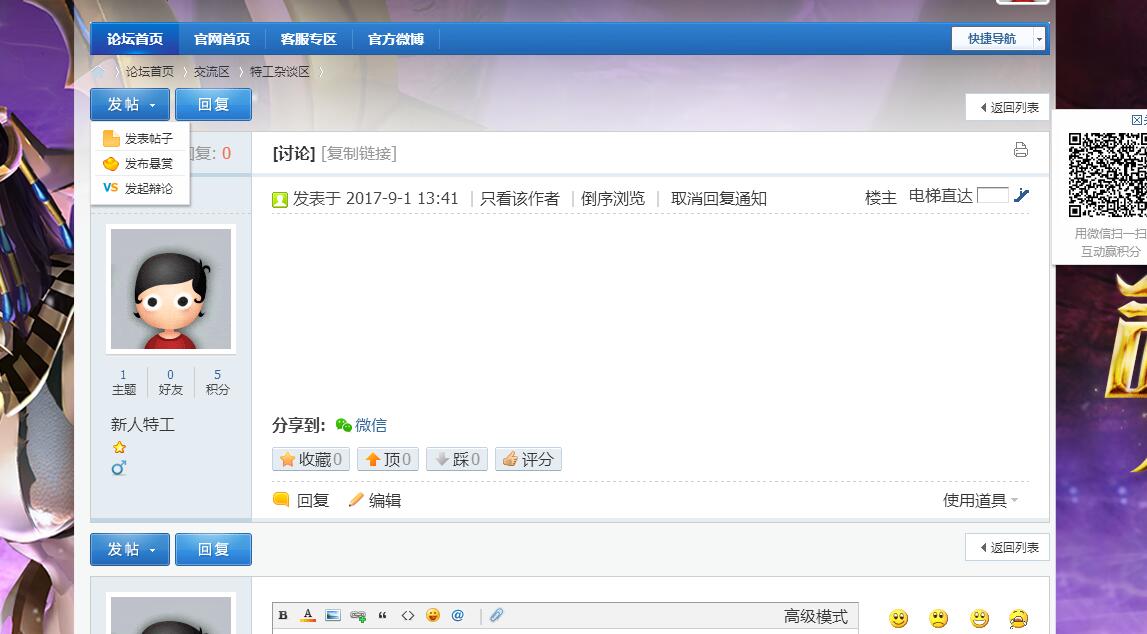This screenshot has height=634, width=1147.
Task: Insert a code block in the editor
Action: [406, 615]
